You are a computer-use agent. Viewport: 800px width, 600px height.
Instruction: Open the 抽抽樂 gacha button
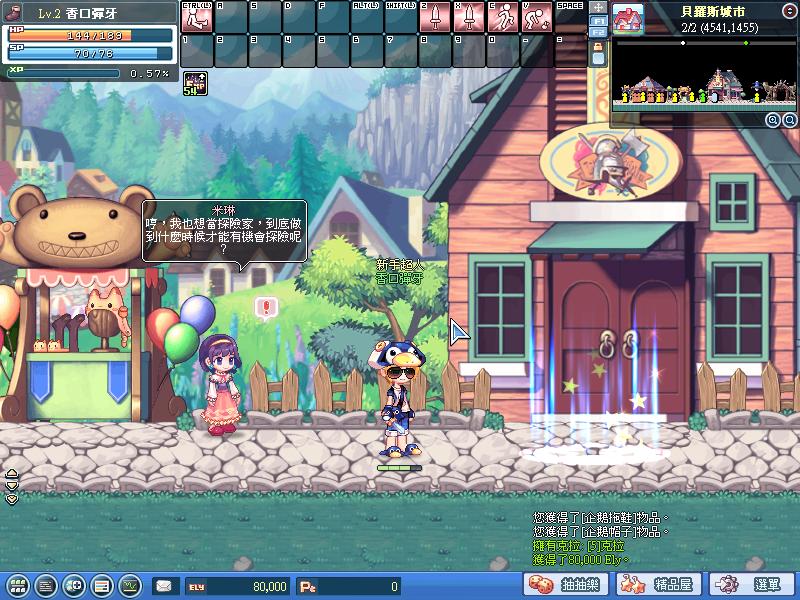[567, 584]
